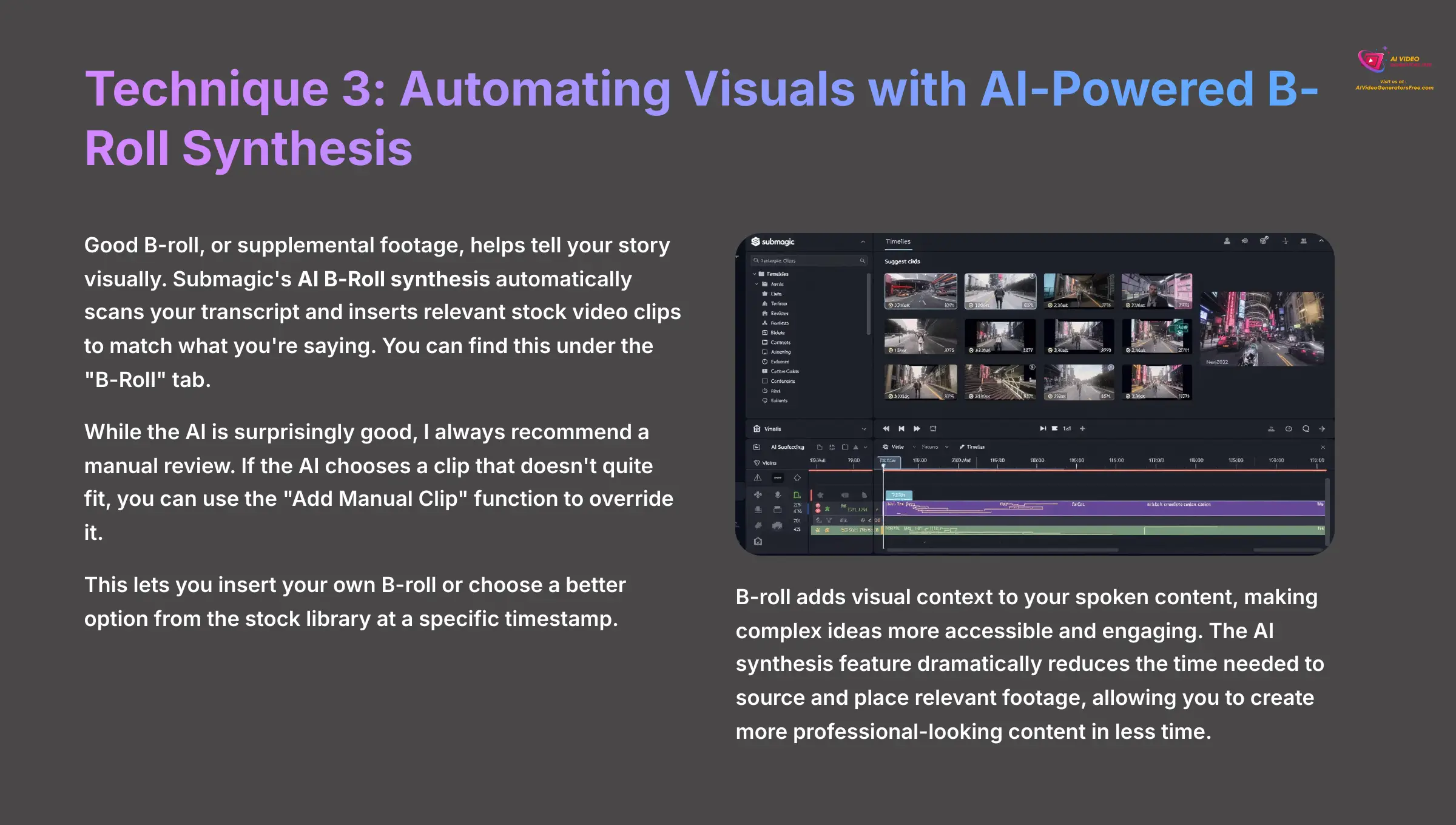This screenshot has width=1456, height=825.
Task: Select the first suggested clip with red cars
Action: 920,291
